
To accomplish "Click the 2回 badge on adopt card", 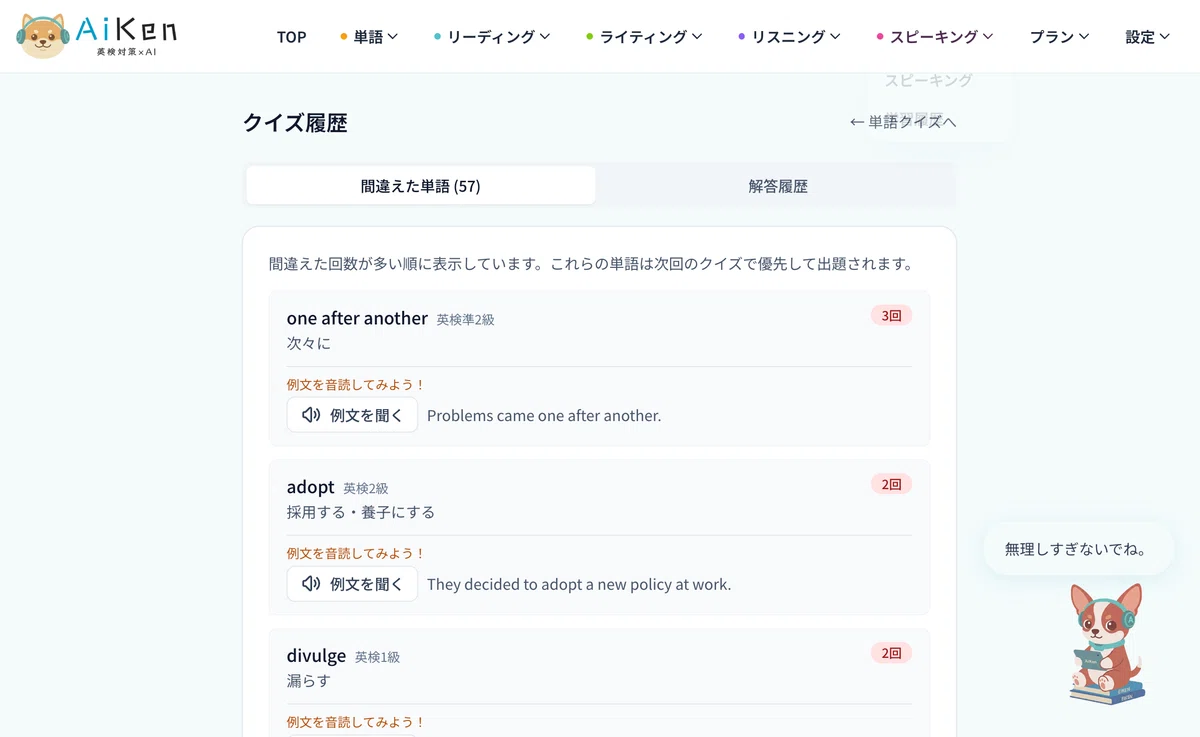I will [891, 484].
